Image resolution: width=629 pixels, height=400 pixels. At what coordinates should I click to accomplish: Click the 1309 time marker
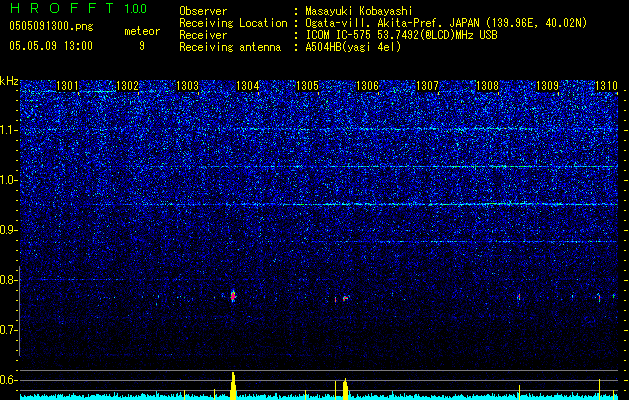click(x=547, y=85)
